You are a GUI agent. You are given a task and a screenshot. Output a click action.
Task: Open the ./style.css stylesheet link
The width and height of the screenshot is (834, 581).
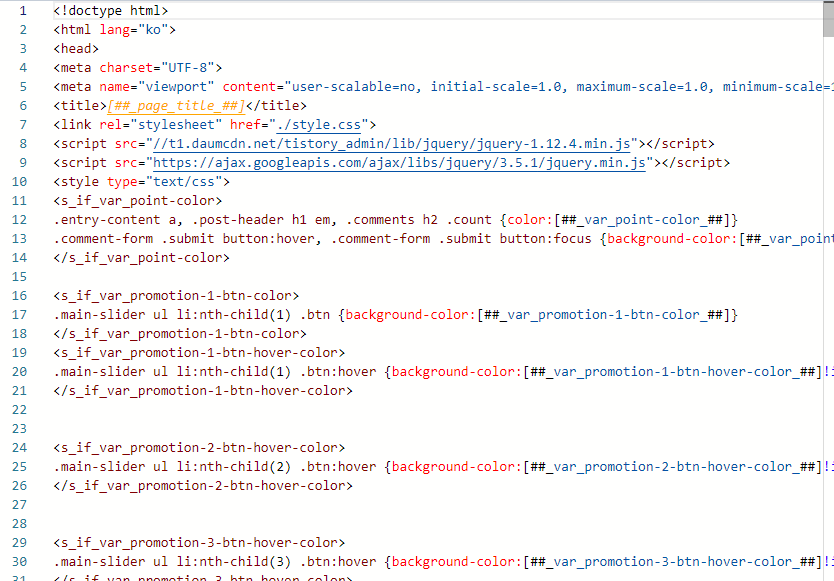point(319,125)
